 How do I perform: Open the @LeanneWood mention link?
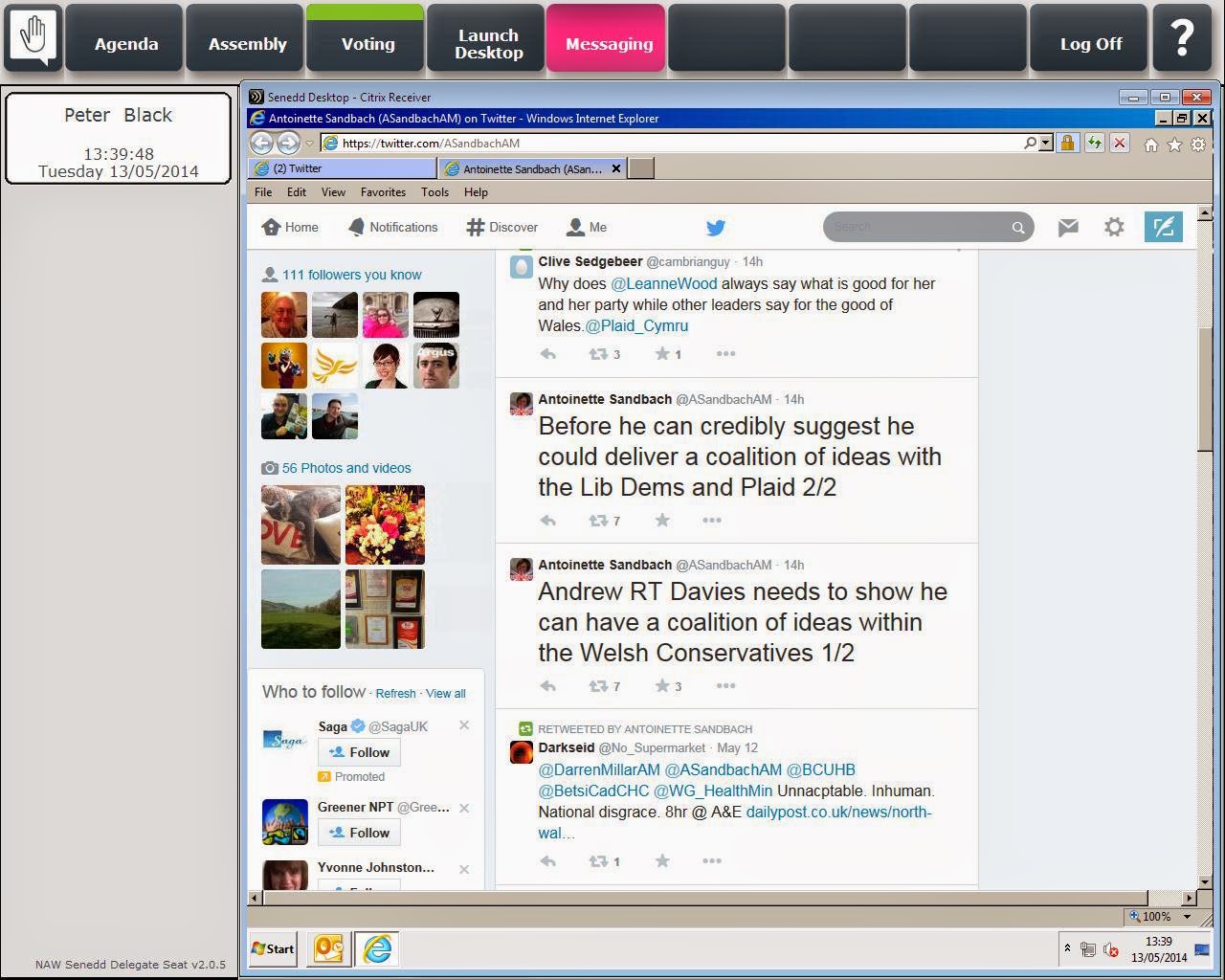(x=663, y=283)
